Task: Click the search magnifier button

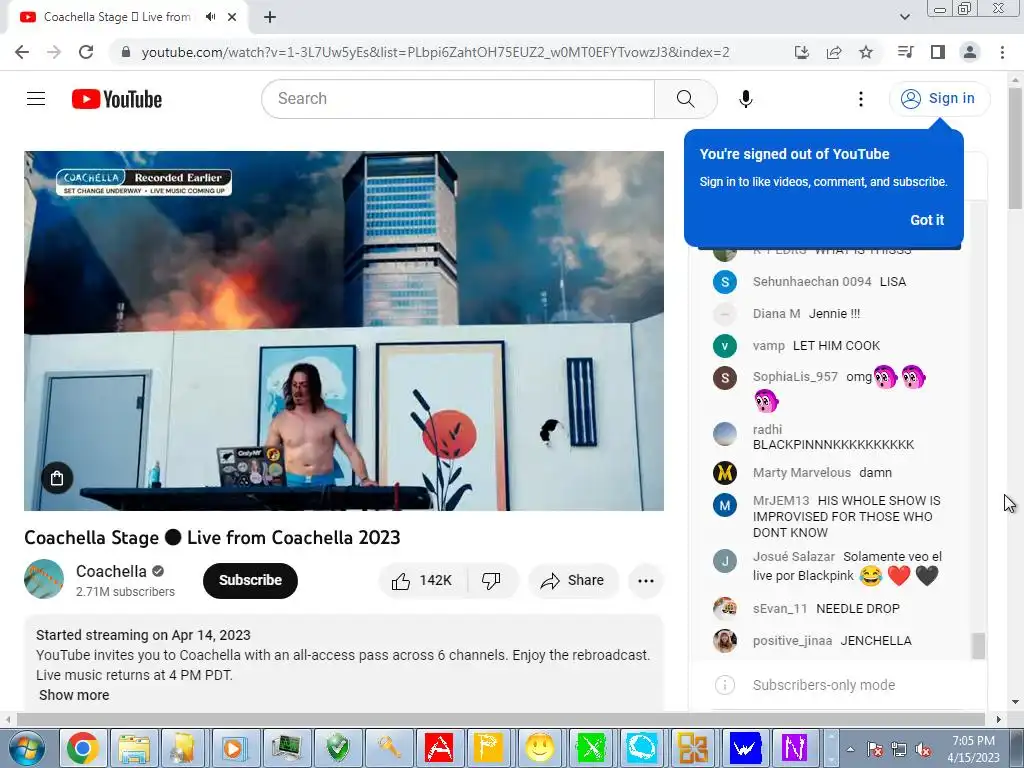Action: tap(686, 99)
